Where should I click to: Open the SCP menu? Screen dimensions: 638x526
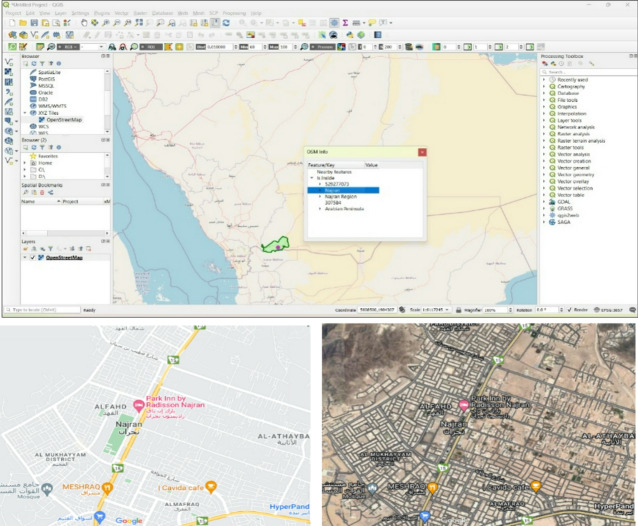[x=214, y=13]
